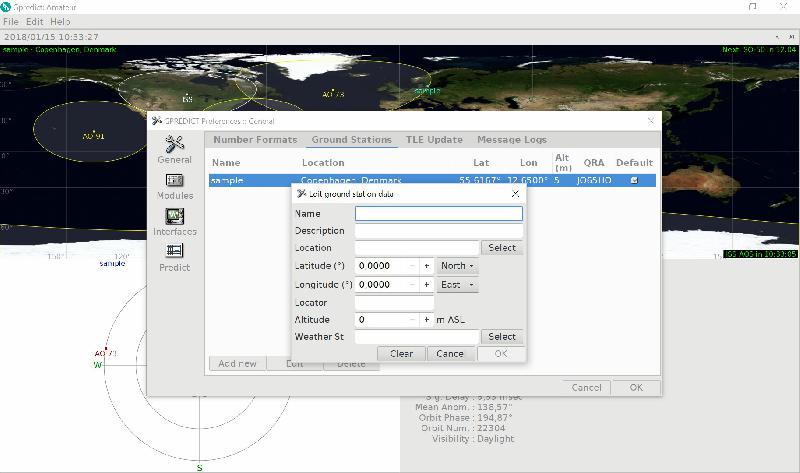Cancel the ground station edit dialog
800x473 pixels.
point(451,354)
